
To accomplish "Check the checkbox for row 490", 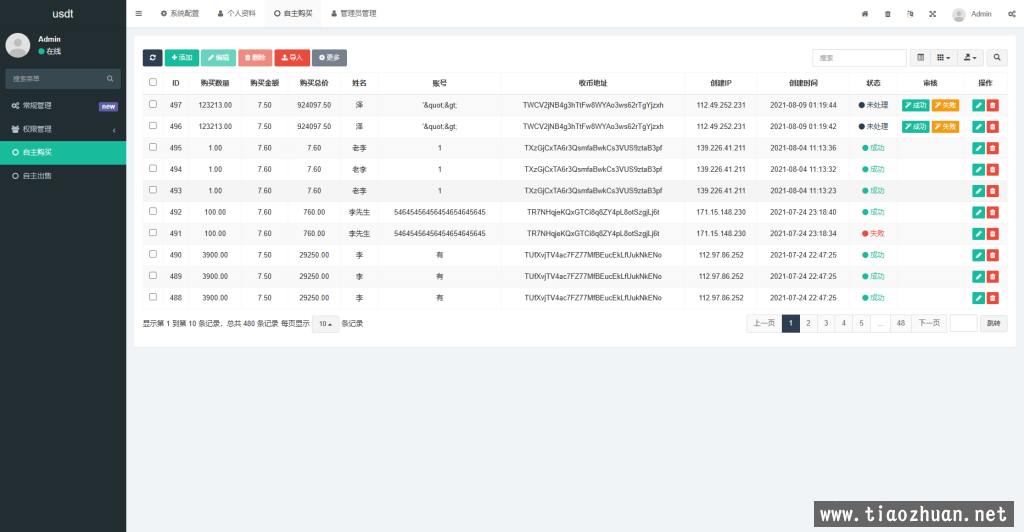I will point(153,254).
